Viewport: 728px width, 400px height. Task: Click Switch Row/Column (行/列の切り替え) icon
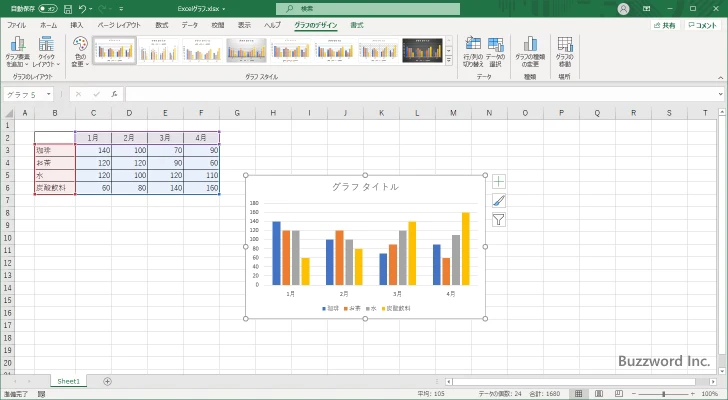click(473, 51)
